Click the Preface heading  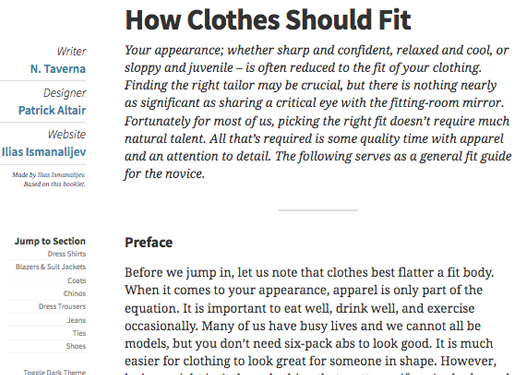click(x=148, y=243)
